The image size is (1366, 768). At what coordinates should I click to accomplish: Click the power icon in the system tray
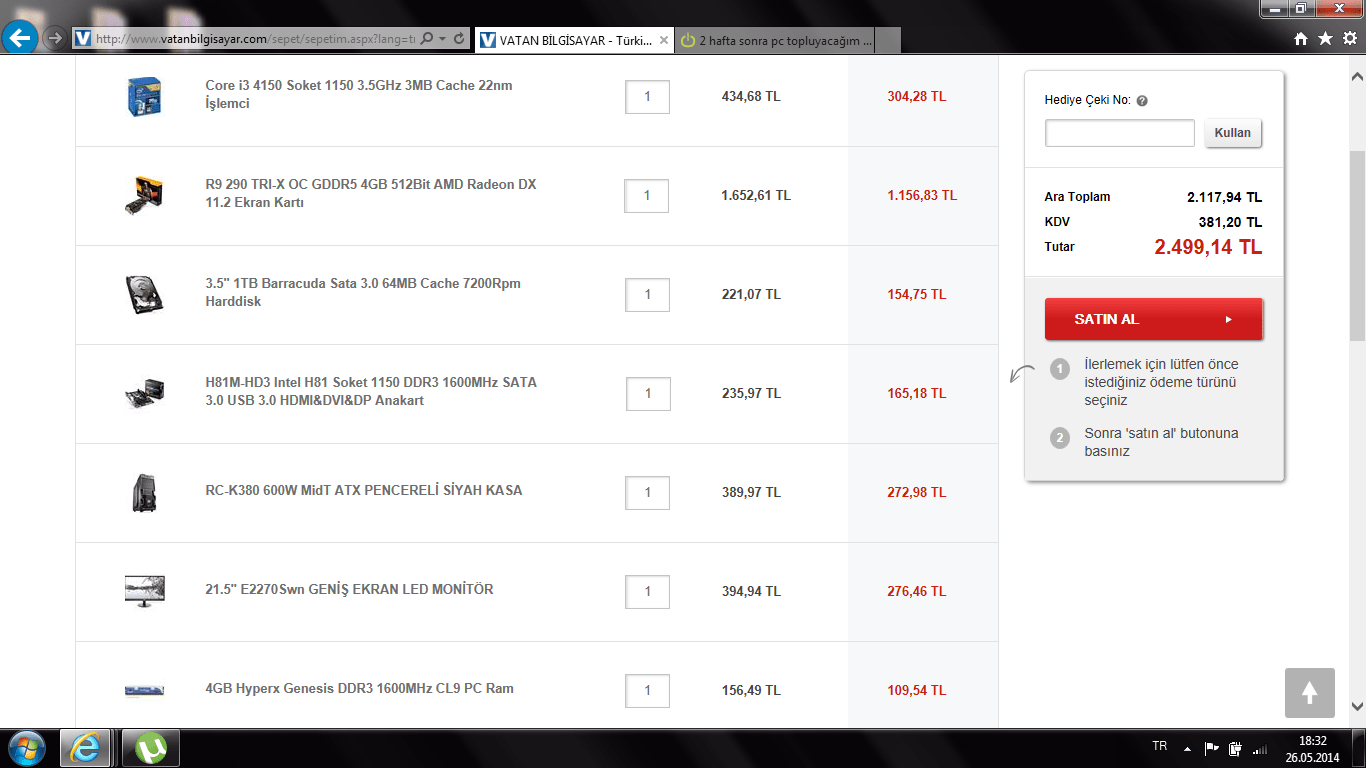pyautogui.click(x=1236, y=747)
